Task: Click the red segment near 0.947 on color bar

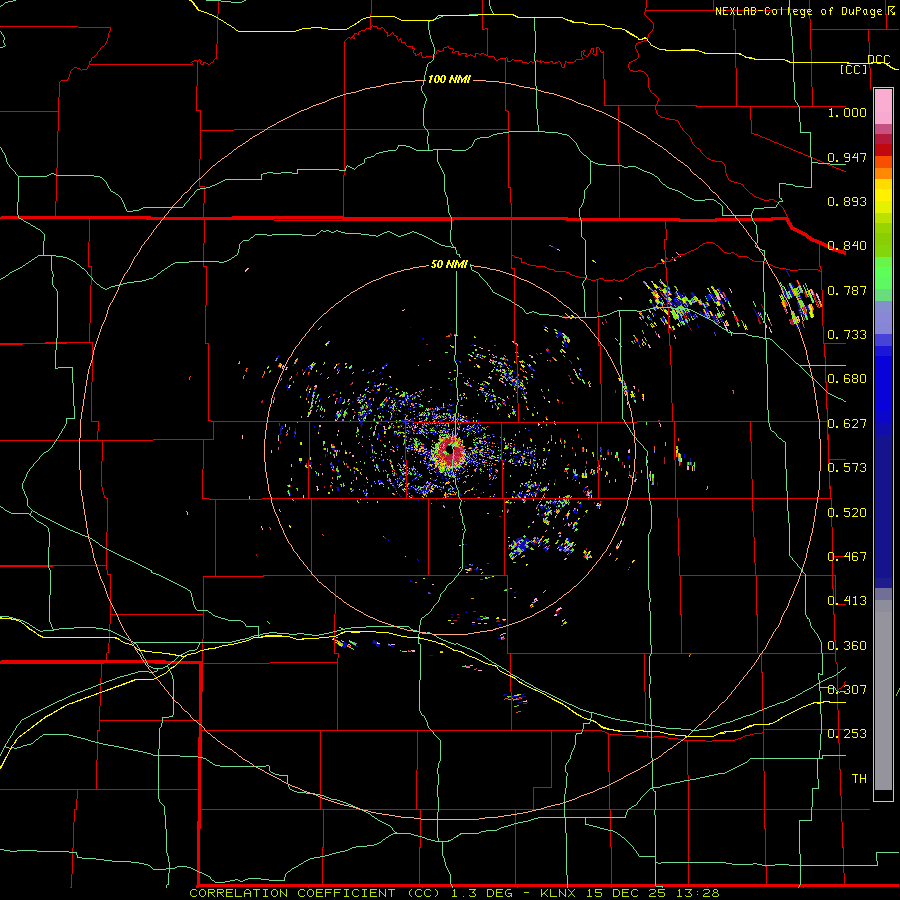Action: [883, 150]
